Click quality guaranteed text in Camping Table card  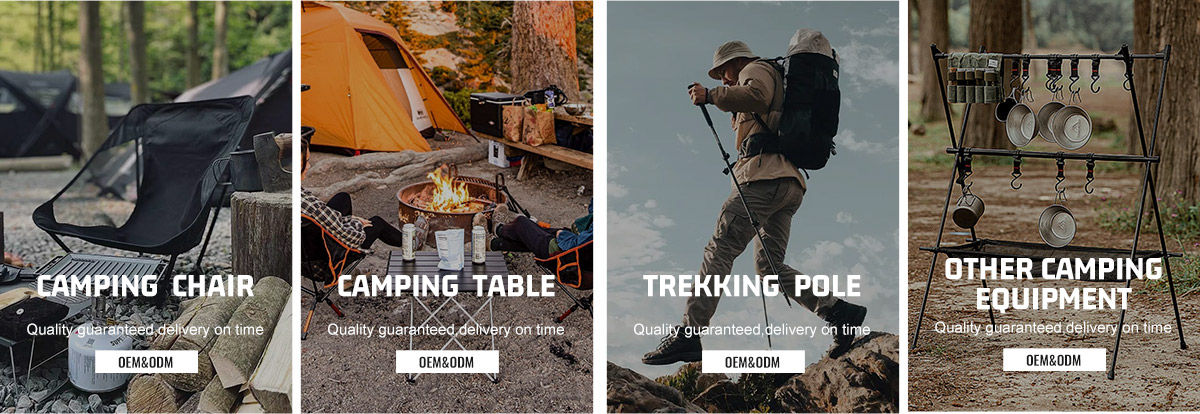pos(446,329)
